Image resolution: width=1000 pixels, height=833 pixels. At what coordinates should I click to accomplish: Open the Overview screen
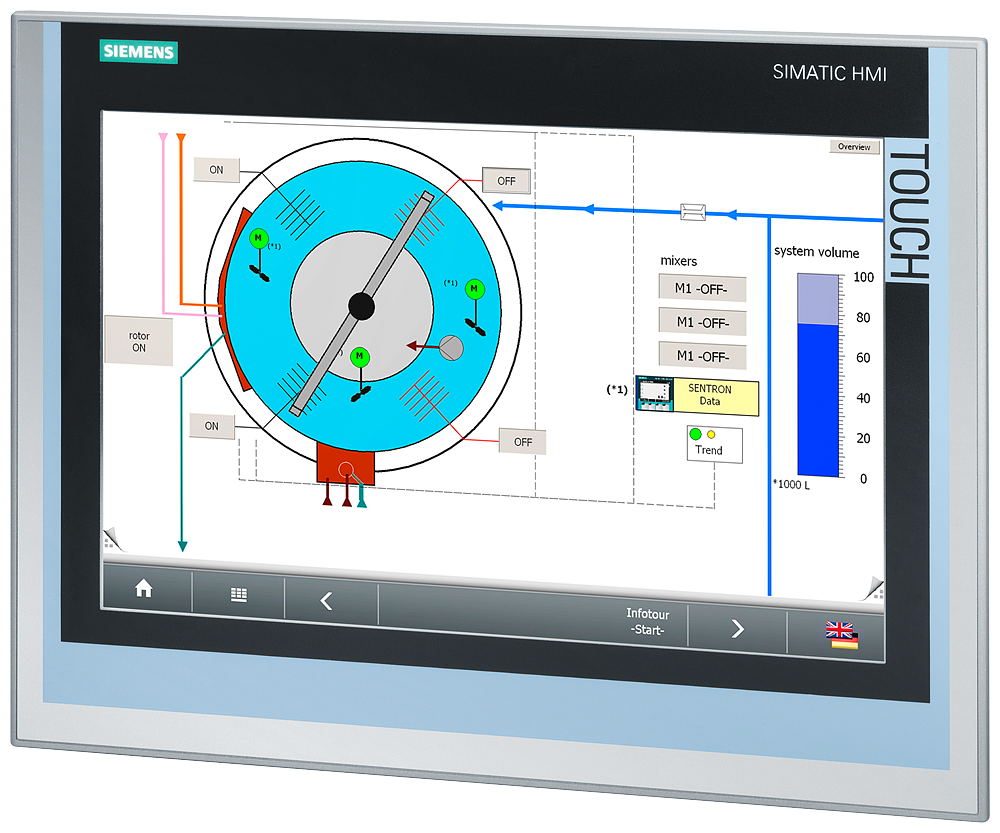854,147
